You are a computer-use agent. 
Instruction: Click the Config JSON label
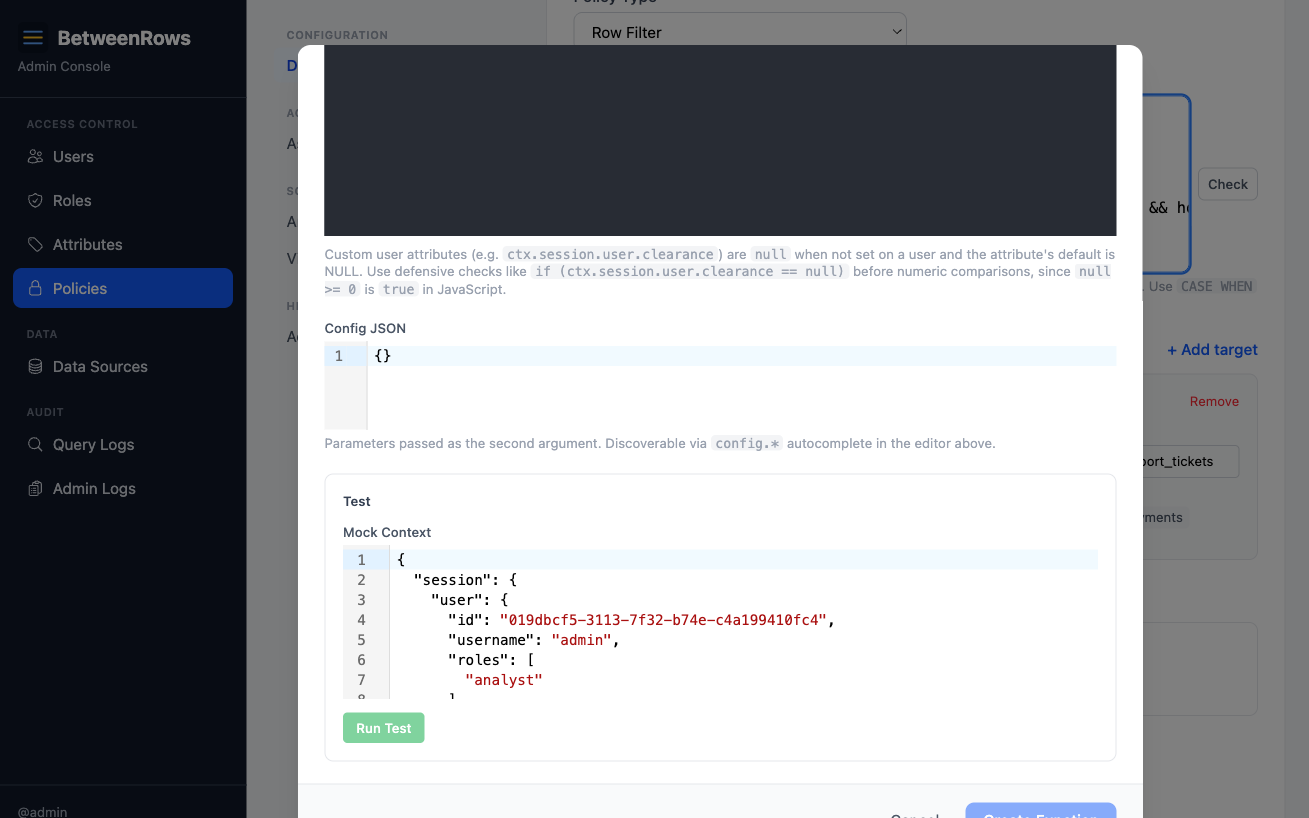click(365, 328)
